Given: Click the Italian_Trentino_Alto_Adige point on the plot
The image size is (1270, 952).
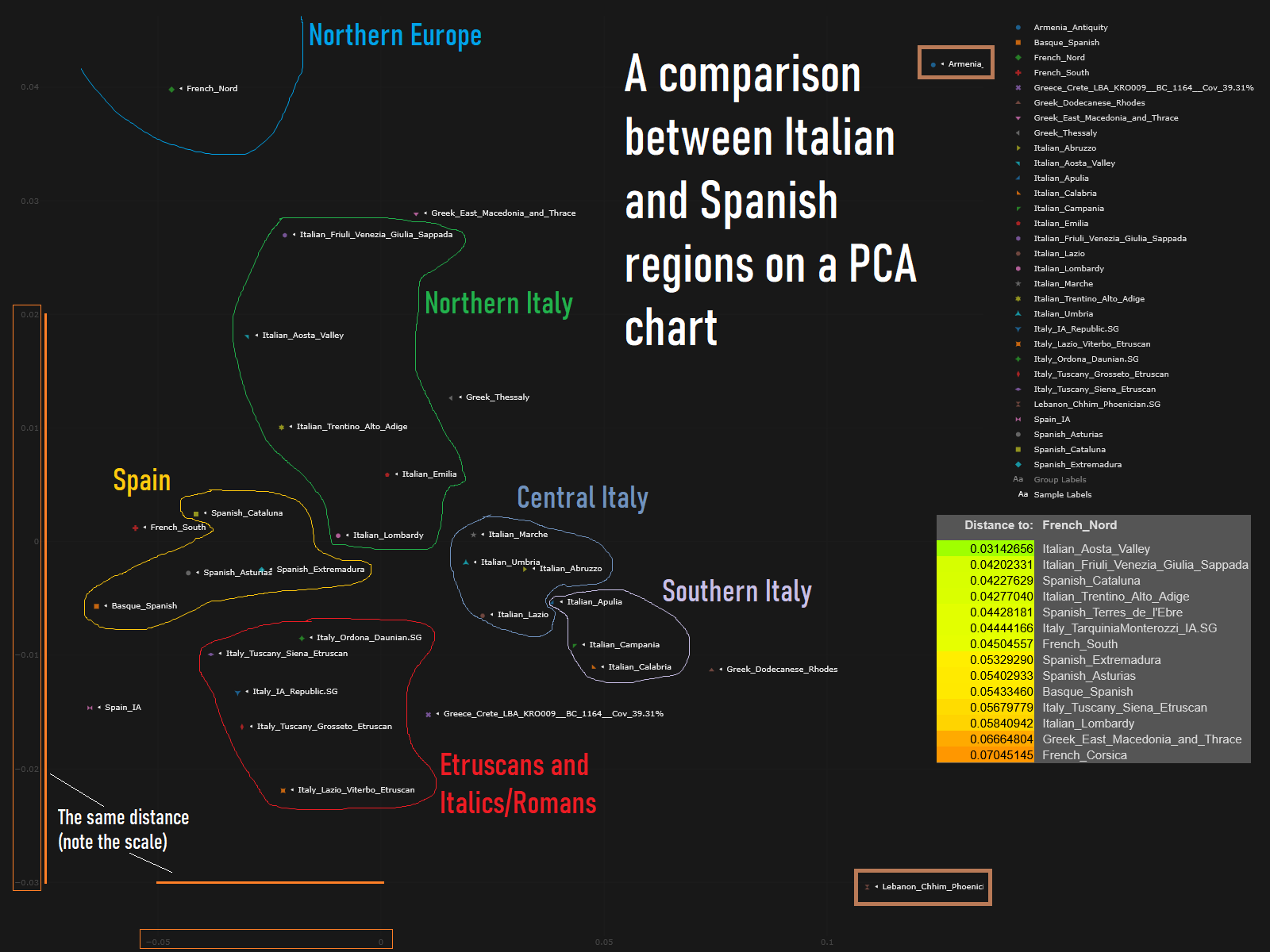Looking at the screenshot, I should point(281,428).
